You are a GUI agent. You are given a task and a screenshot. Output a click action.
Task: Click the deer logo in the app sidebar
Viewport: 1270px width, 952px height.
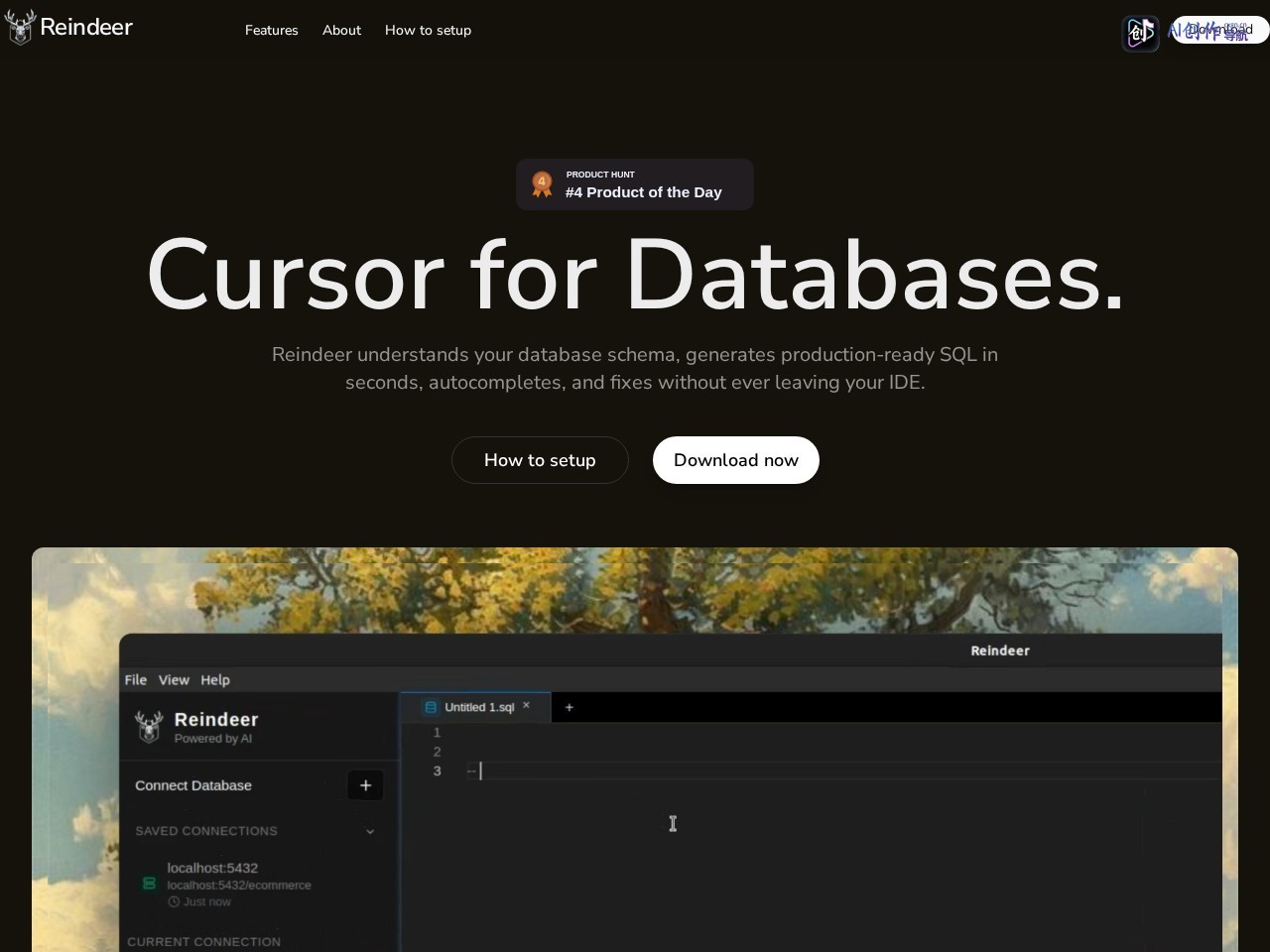[x=149, y=727]
